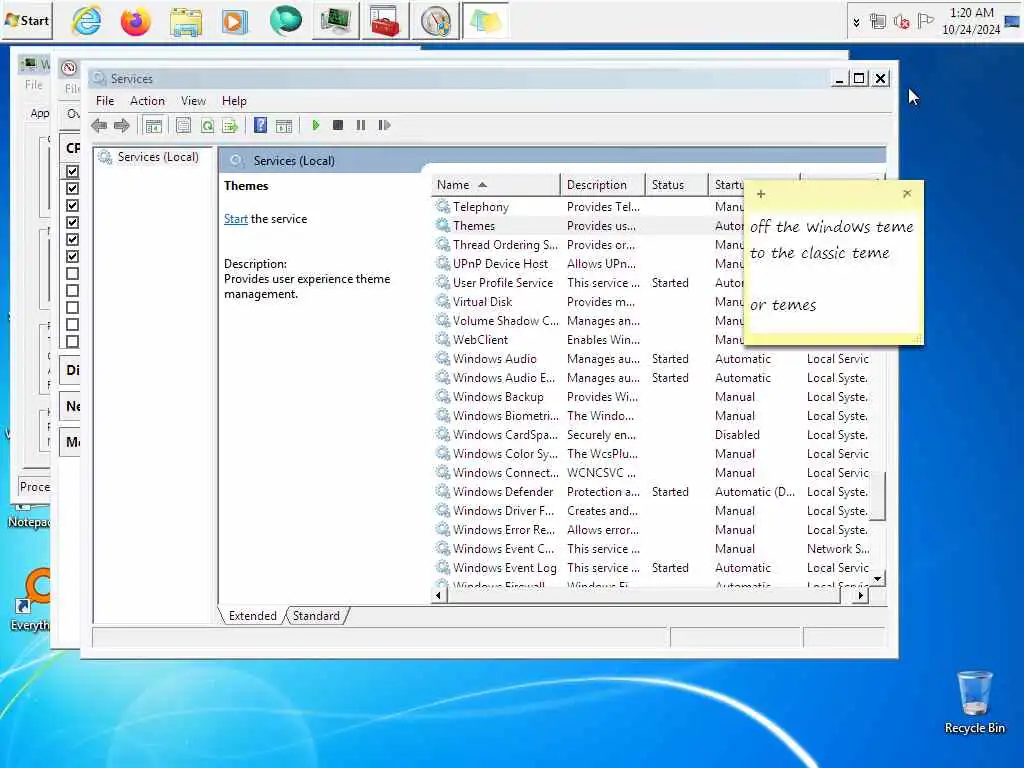1024x768 pixels.
Task: Select the Windows Backup service
Action: tap(651, 396)
